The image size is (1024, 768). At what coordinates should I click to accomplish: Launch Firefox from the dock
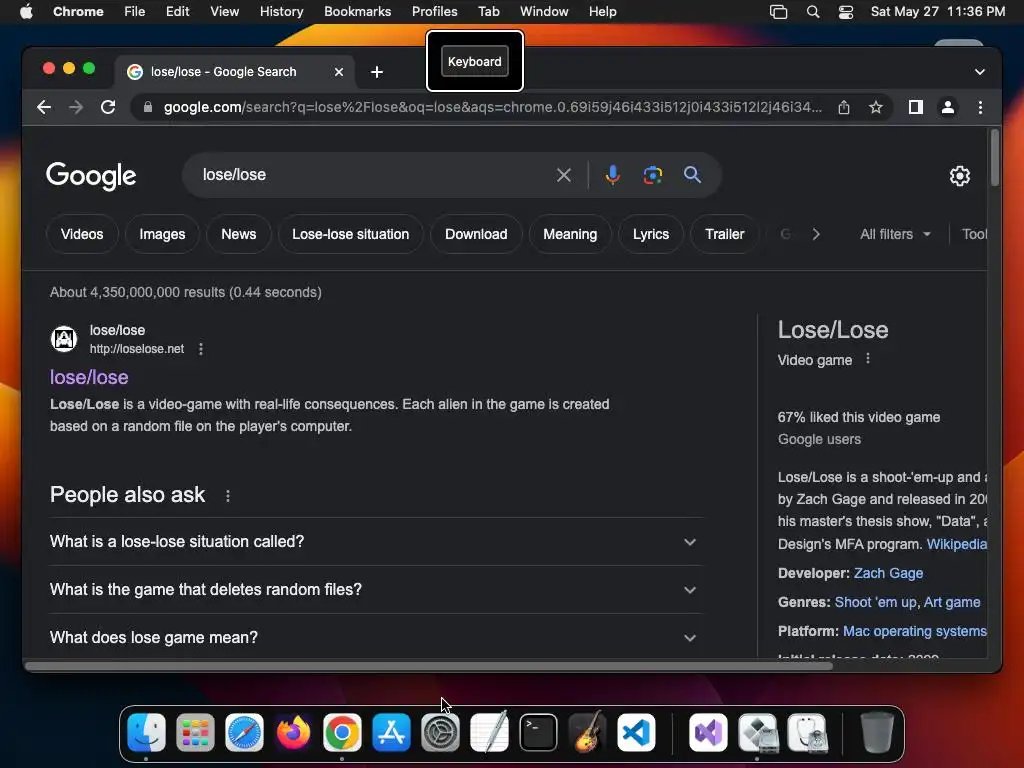[293, 733]
